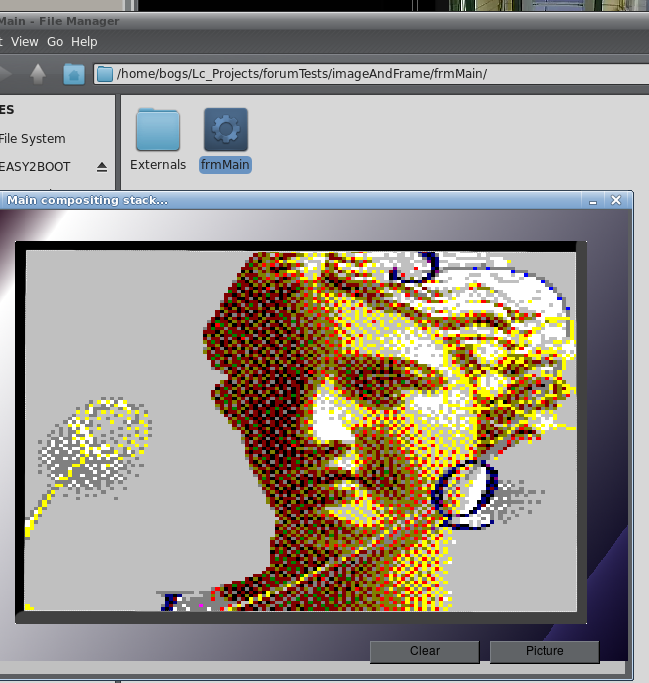Open the home folder icon in toolbar
Image resolution: width=649 pixels, height=683 pixels.
73,73
